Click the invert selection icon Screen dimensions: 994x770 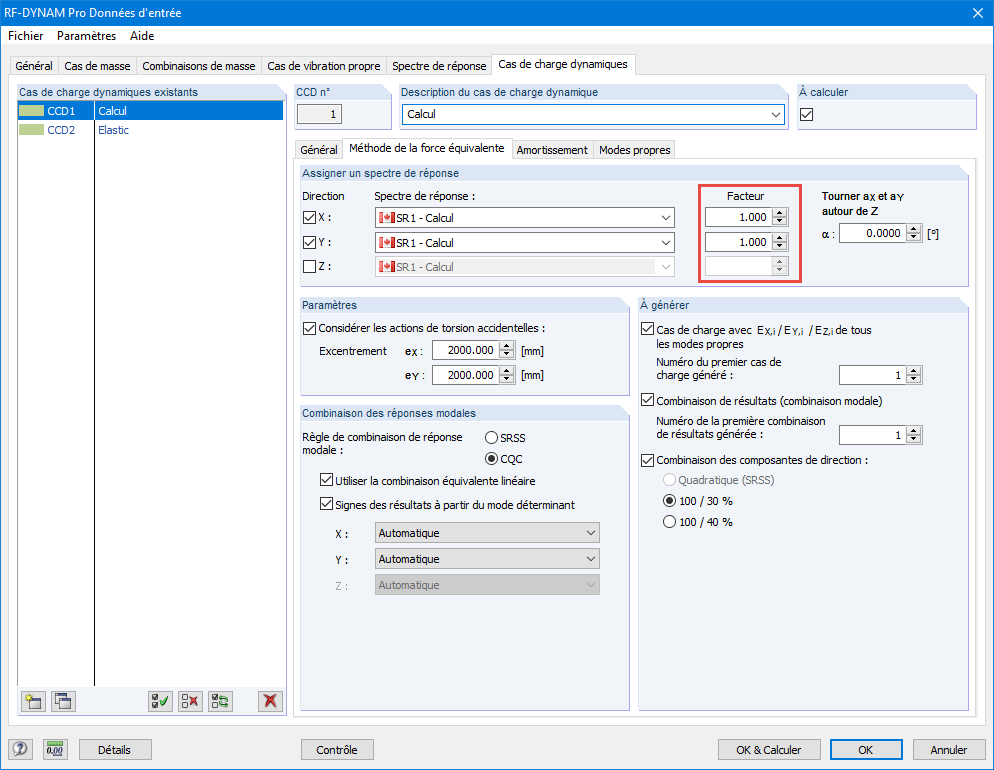(221, 701)
